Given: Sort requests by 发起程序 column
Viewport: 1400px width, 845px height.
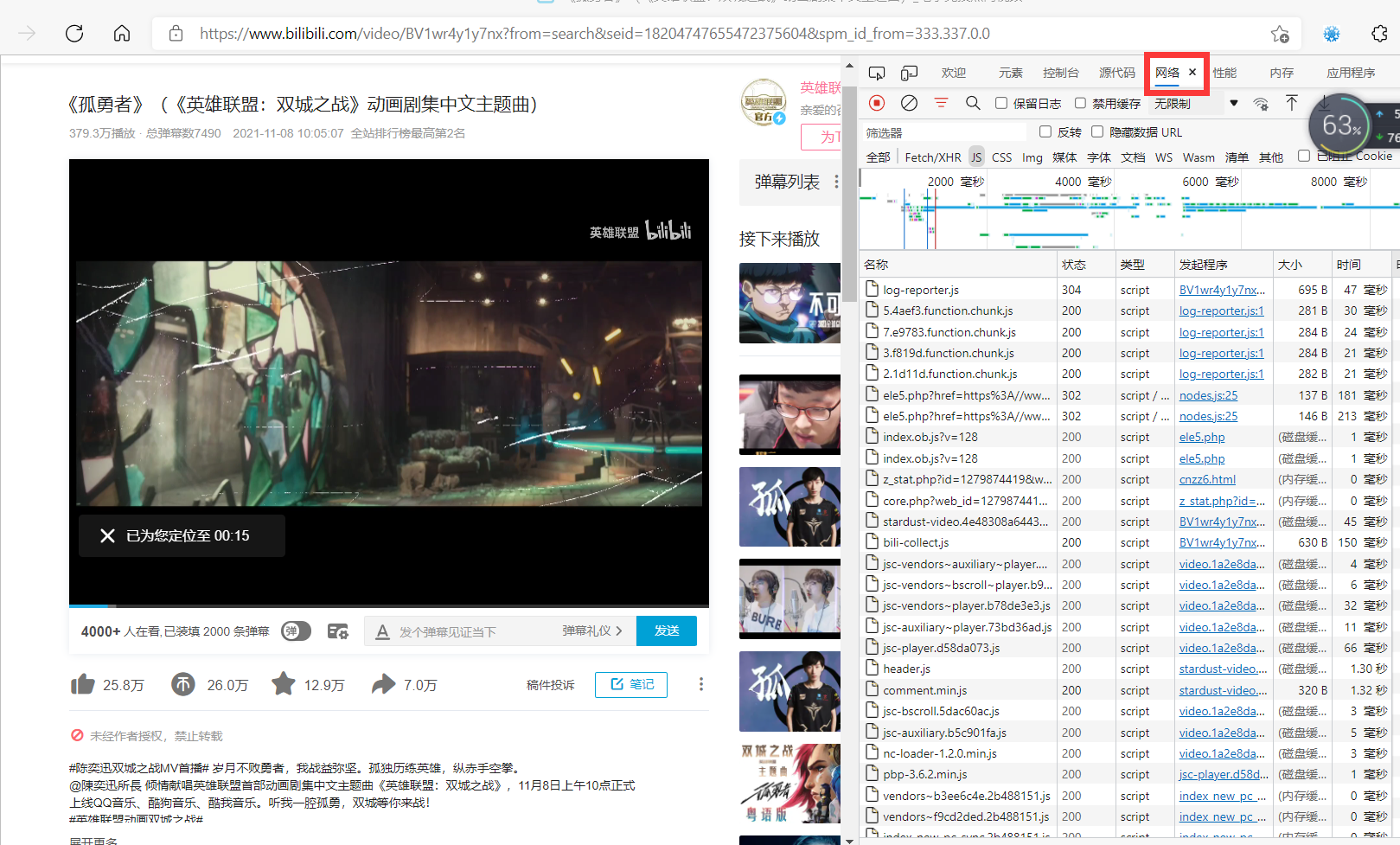Looking at the screenshot, I should point(1223,265).
